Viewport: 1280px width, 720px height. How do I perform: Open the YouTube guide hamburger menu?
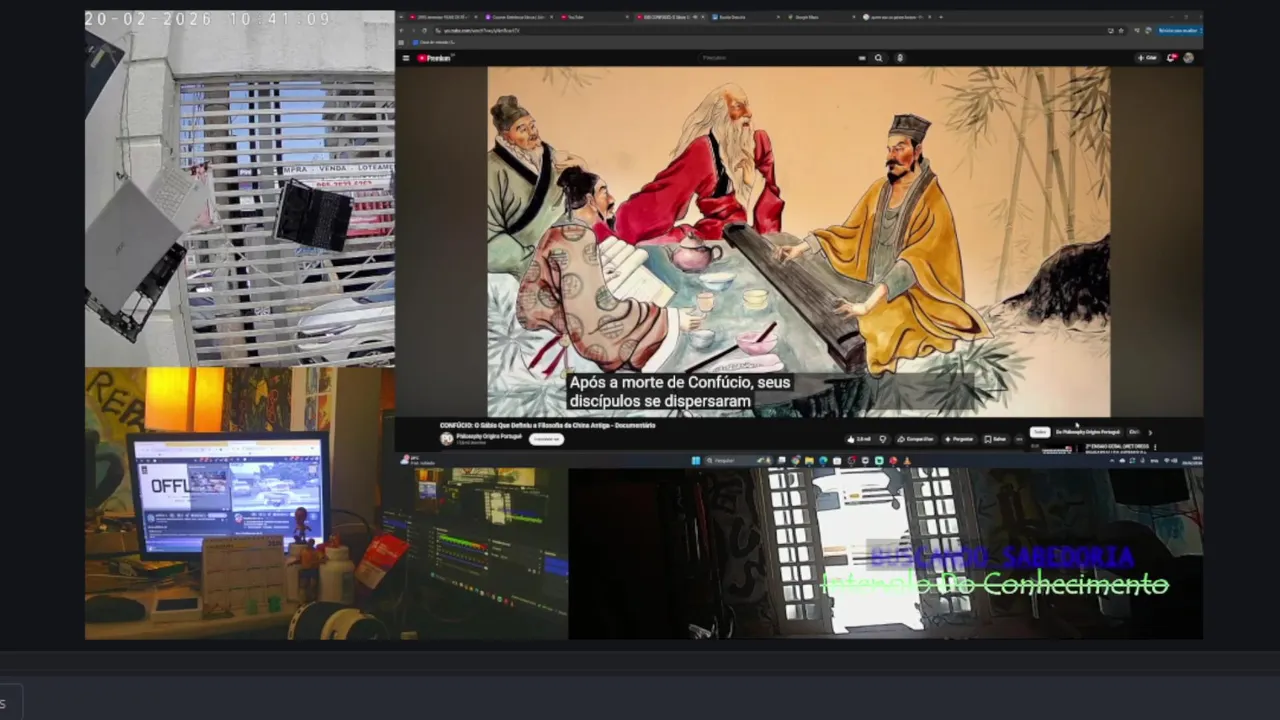406,58
